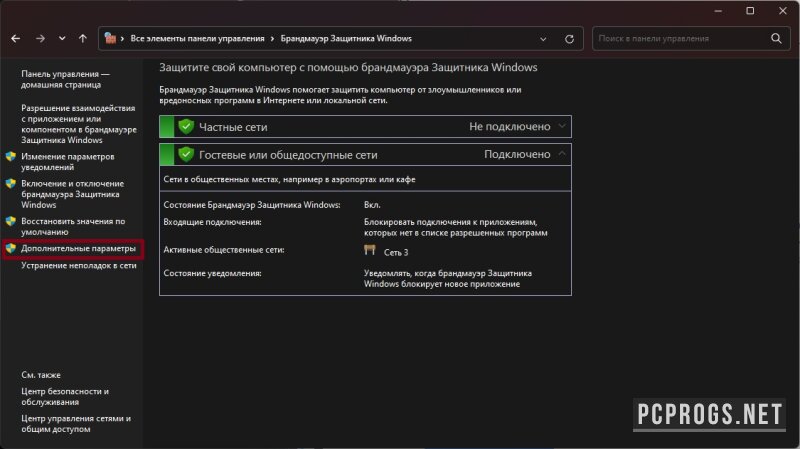800x449 pixels.
Task: Click 'Активные общественные сети:' label
Action: pyautogui.click(x=224, y=250)
